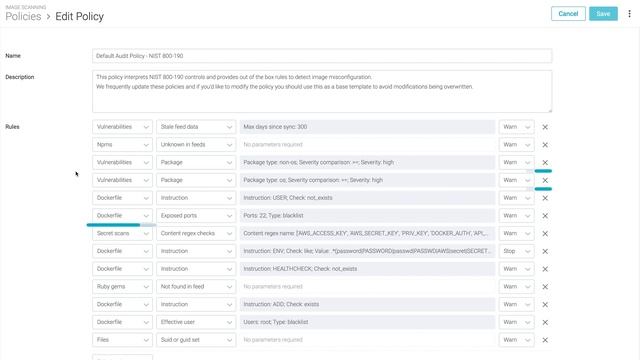This screenshot has height=360, width=640.
Task: Edit Instruction ADD Check exists parameters
Action: (x=367, y=304)
